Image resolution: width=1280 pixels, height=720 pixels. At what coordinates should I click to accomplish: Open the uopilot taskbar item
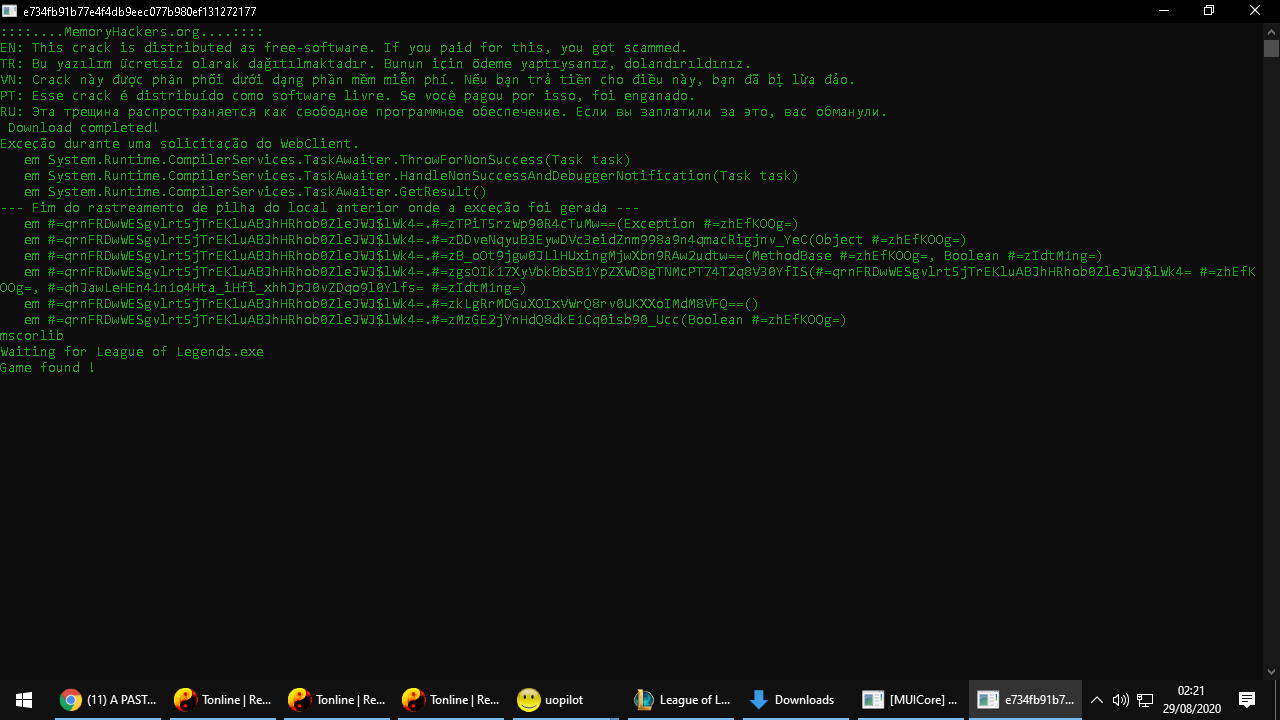click(x=565, y=700)
